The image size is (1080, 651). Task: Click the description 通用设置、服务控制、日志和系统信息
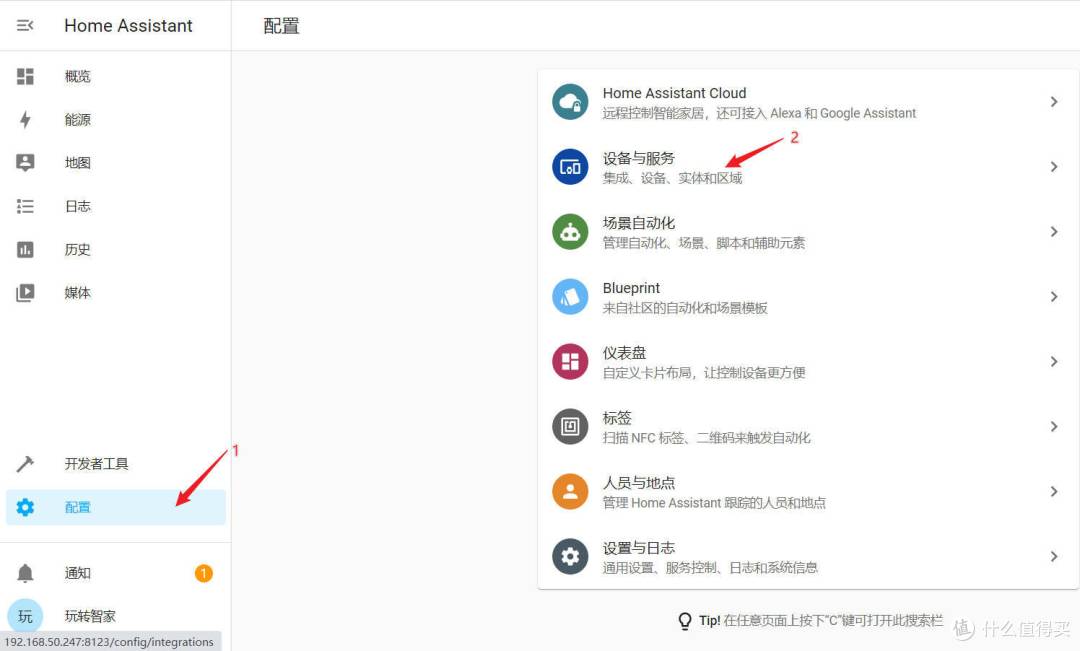[710, 568]
